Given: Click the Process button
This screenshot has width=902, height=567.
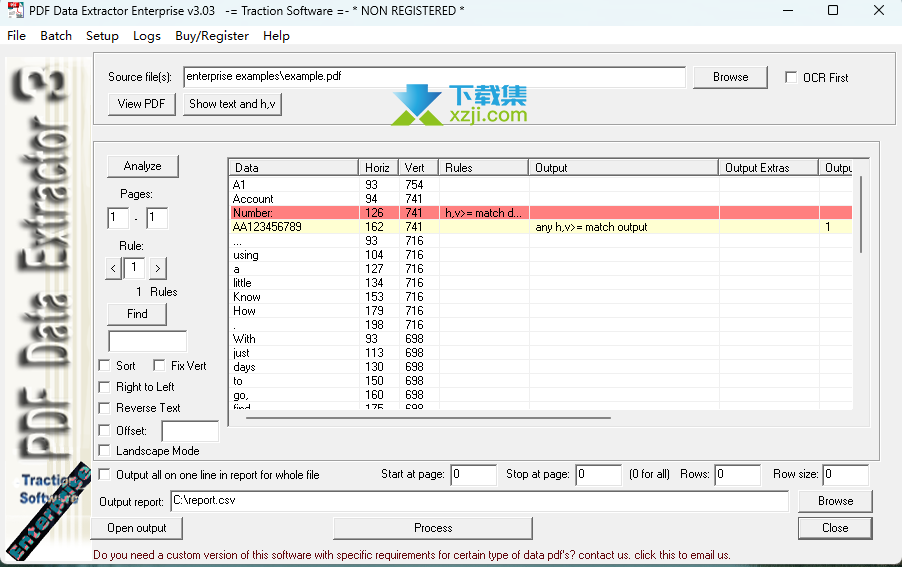Looking at the screenshot, I should click(x=433, y=528).
